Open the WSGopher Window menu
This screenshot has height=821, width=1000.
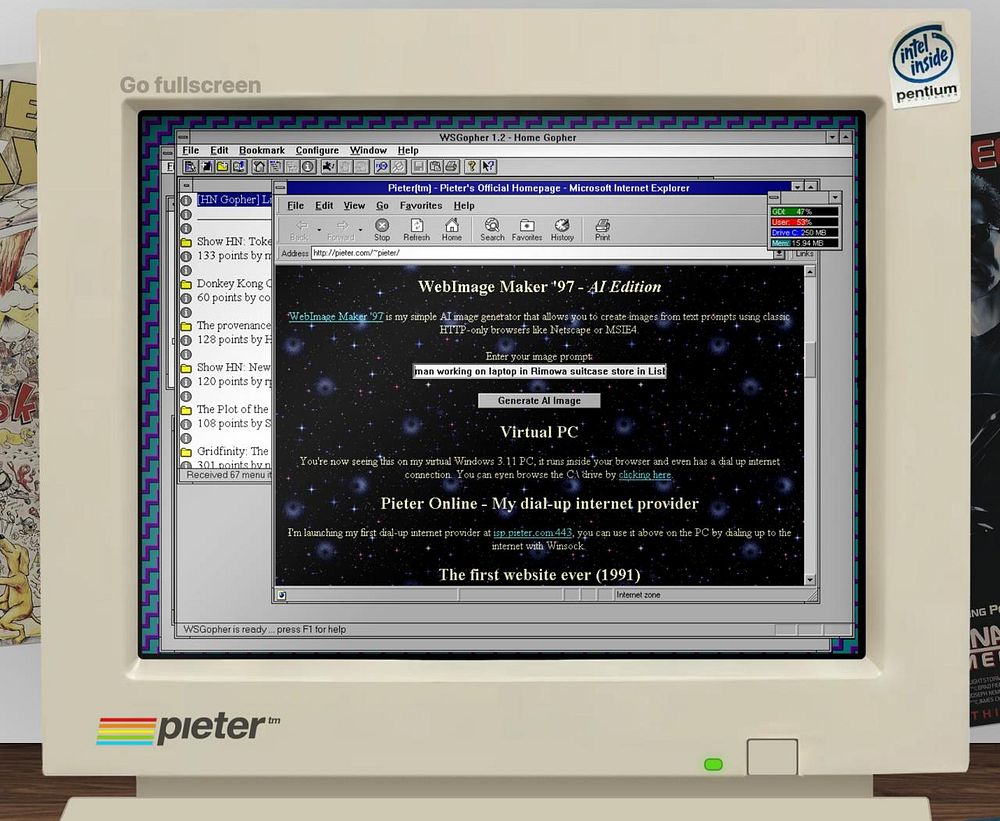(368, 151)
